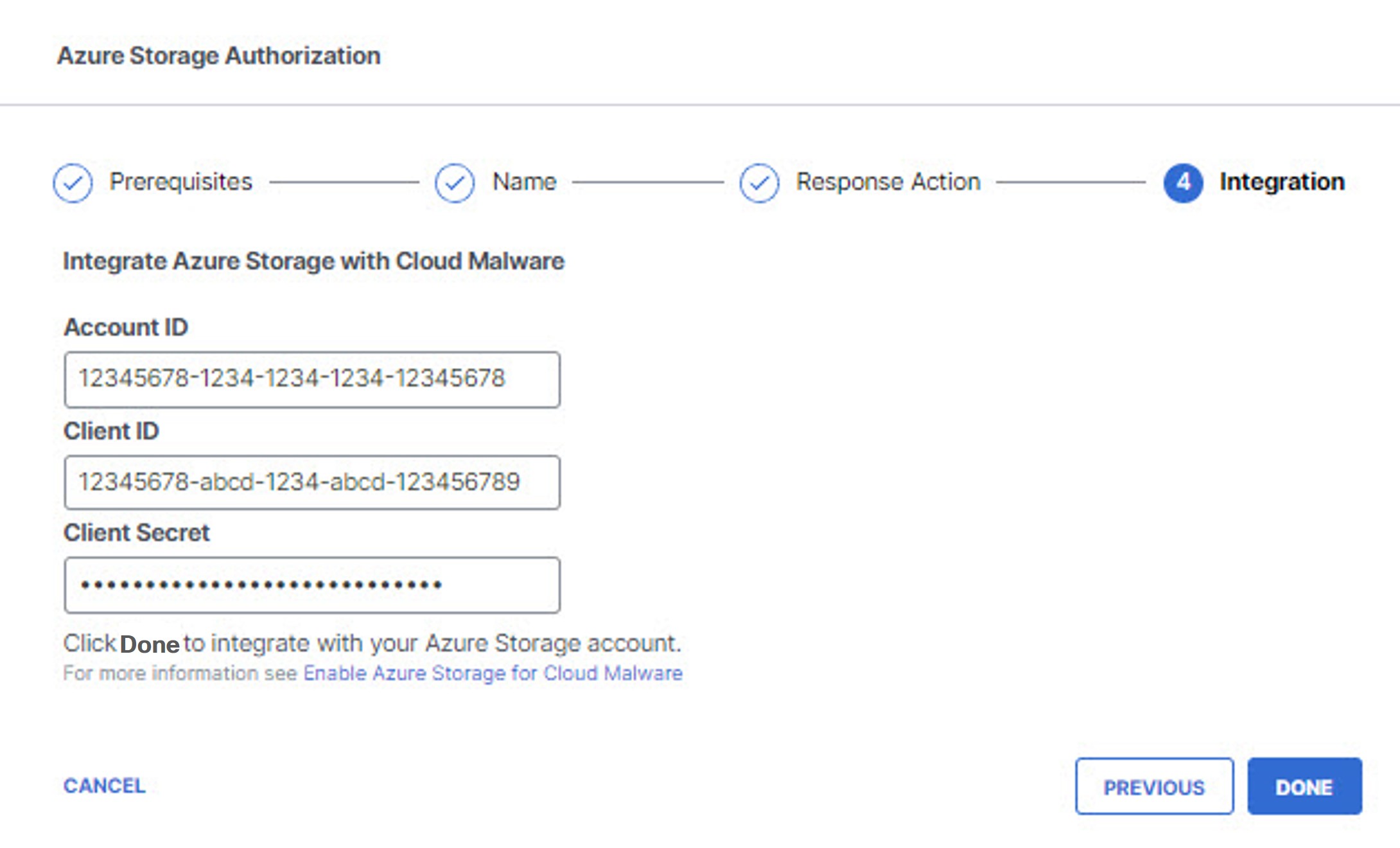
Task: Click the Client ID label
Action: point(111,431)
